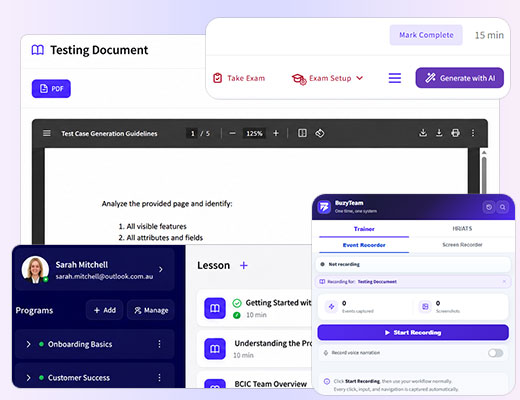Viewport: 520px width, 400px height.
Task: Open the PDF viewer three-dot more options
Action: pos(473,133)
